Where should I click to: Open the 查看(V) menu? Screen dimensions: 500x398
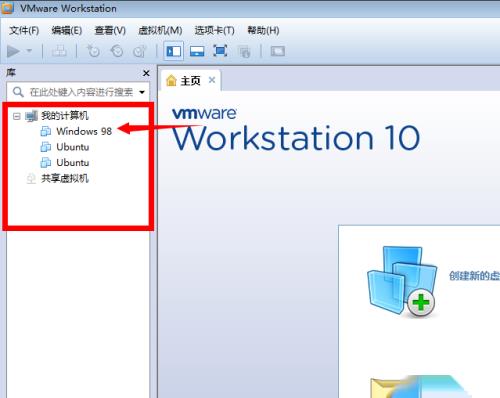[x=110, y=31]
